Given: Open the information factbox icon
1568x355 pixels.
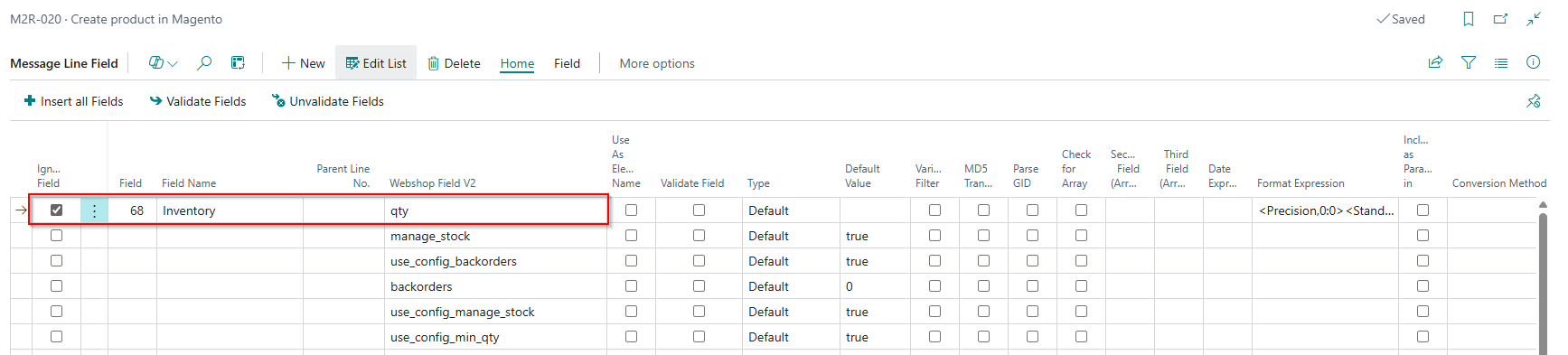Looking at the screenshot, I should click(1534, 62).
